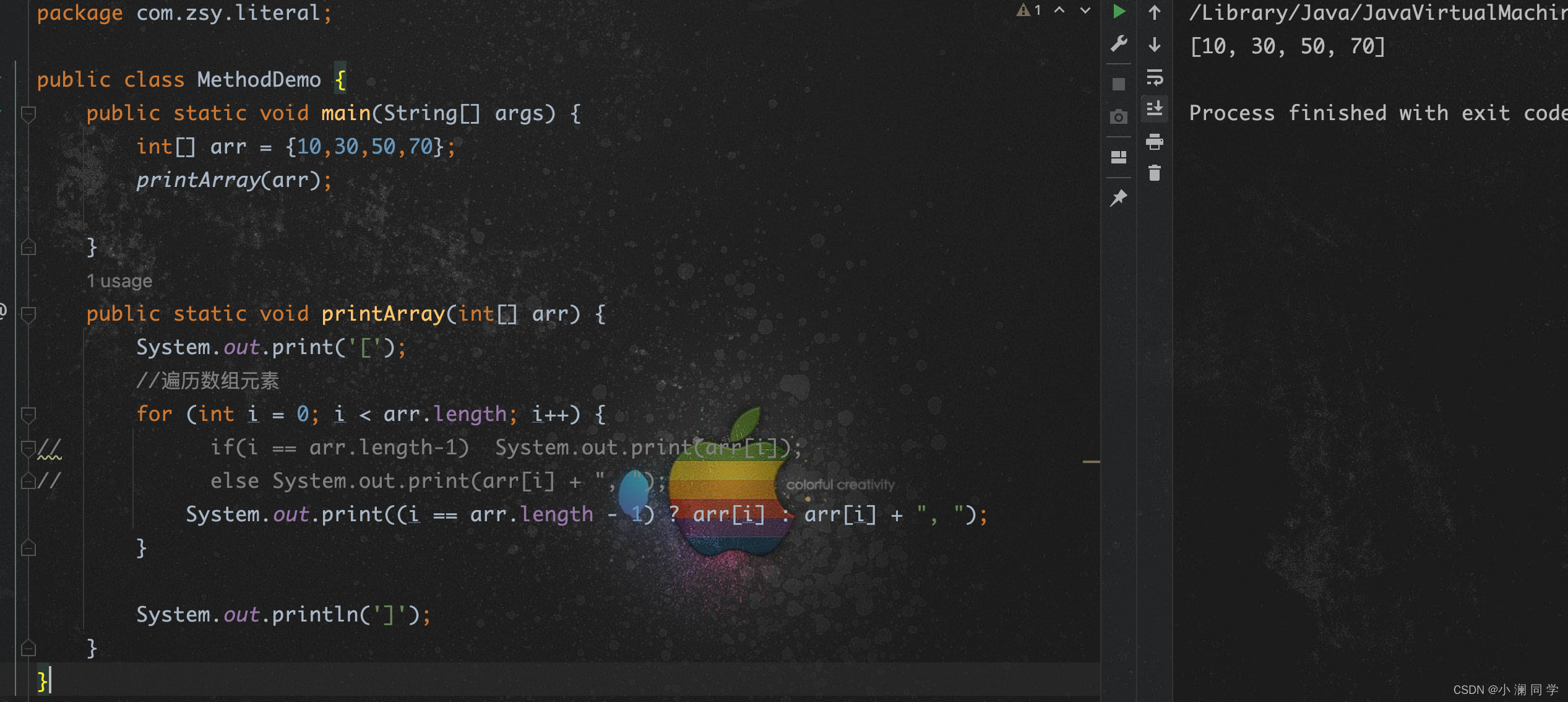Collapse the printArray method using its fold marker
The width and height of the screenshot is (1568, 702).
(x=28, y=314)
